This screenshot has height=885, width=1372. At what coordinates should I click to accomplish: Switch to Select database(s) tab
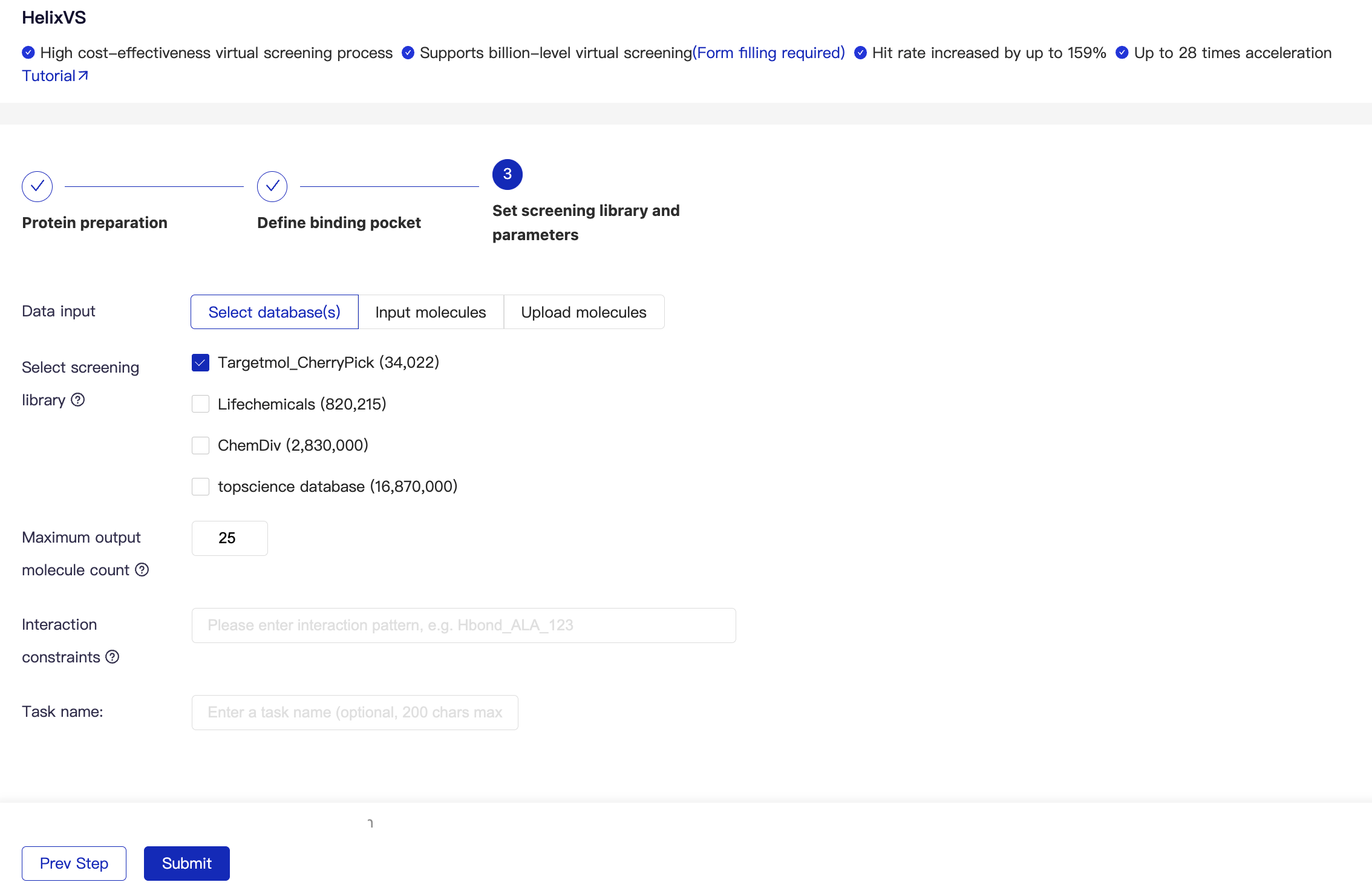pos(275,312)
